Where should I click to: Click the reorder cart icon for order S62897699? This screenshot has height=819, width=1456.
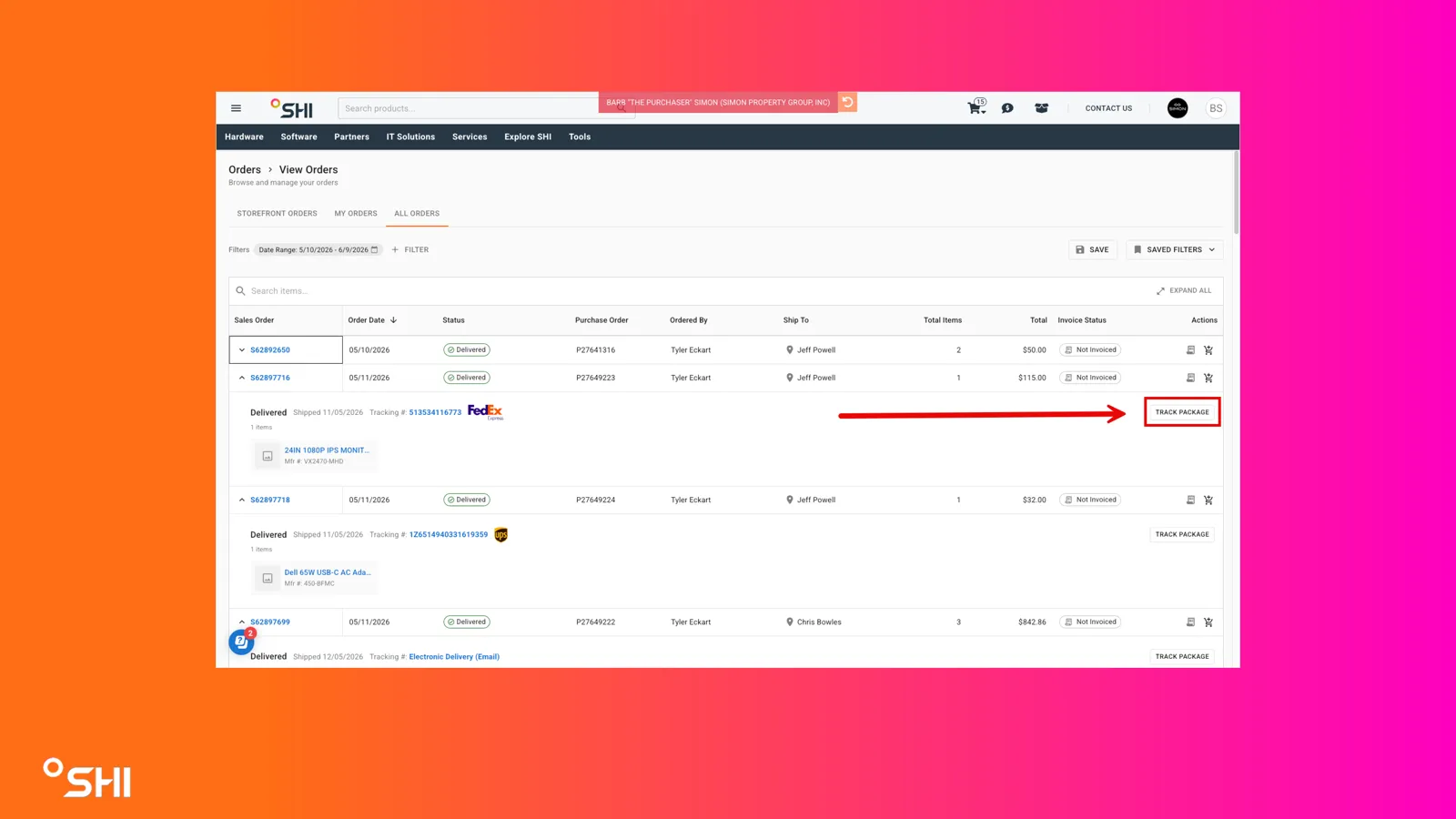1208,622
